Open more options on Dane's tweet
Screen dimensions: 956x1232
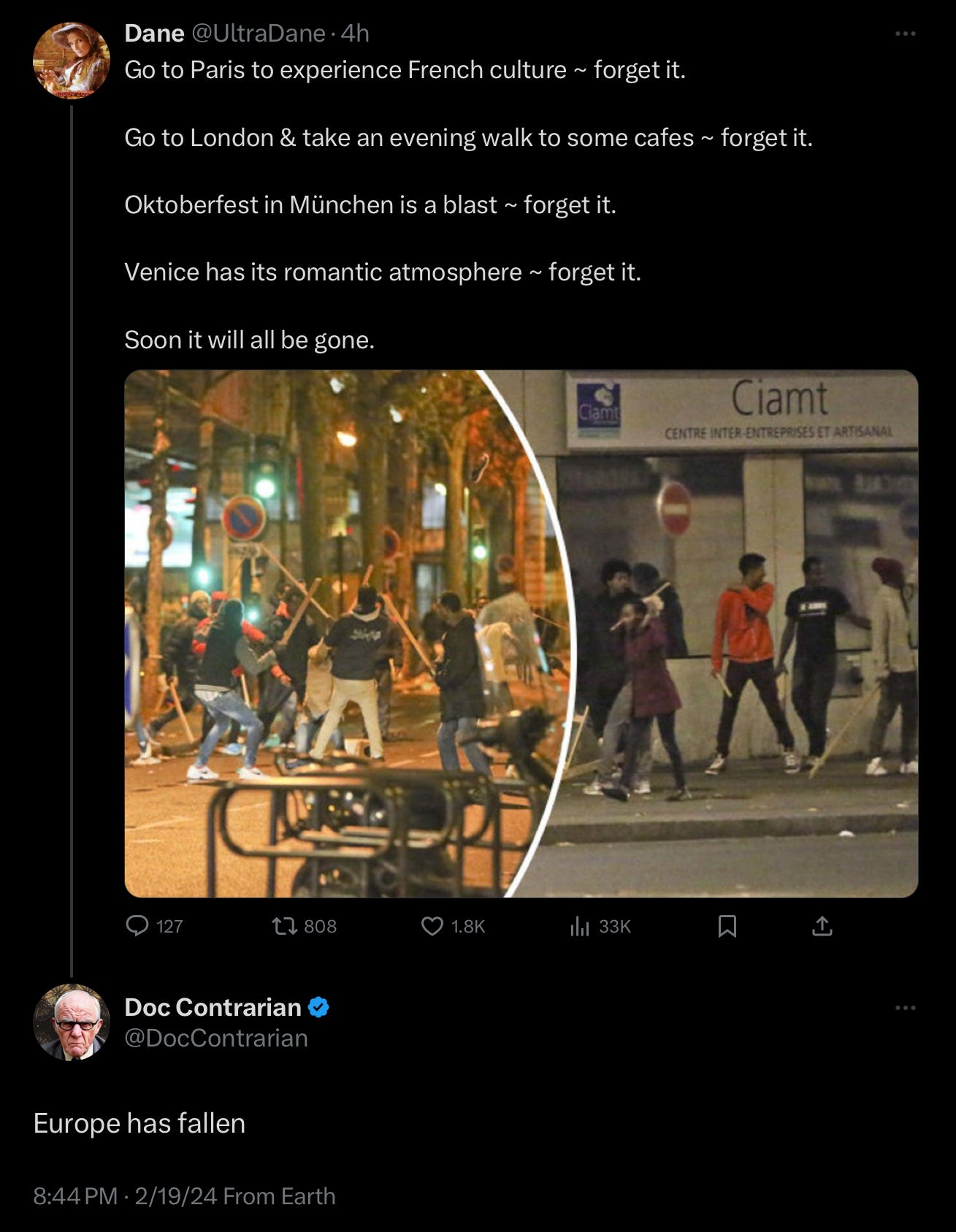tap(905, 34)
